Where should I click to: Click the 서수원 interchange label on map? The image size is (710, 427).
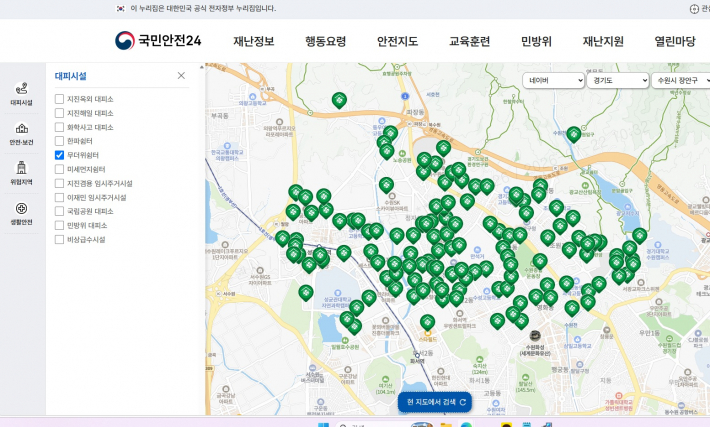(229, 293)
